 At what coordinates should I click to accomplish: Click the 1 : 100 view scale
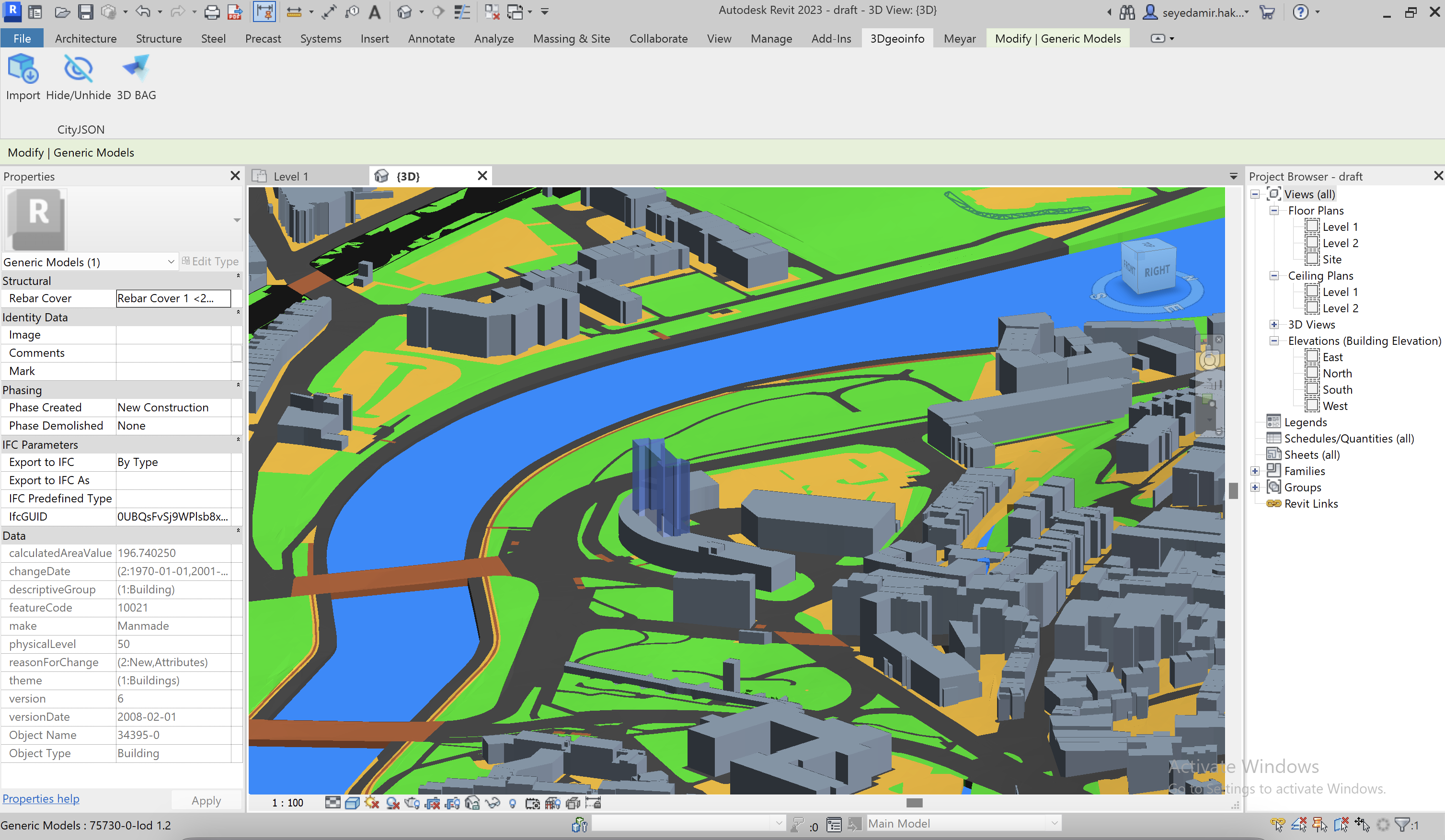click(x=287, y=803)
